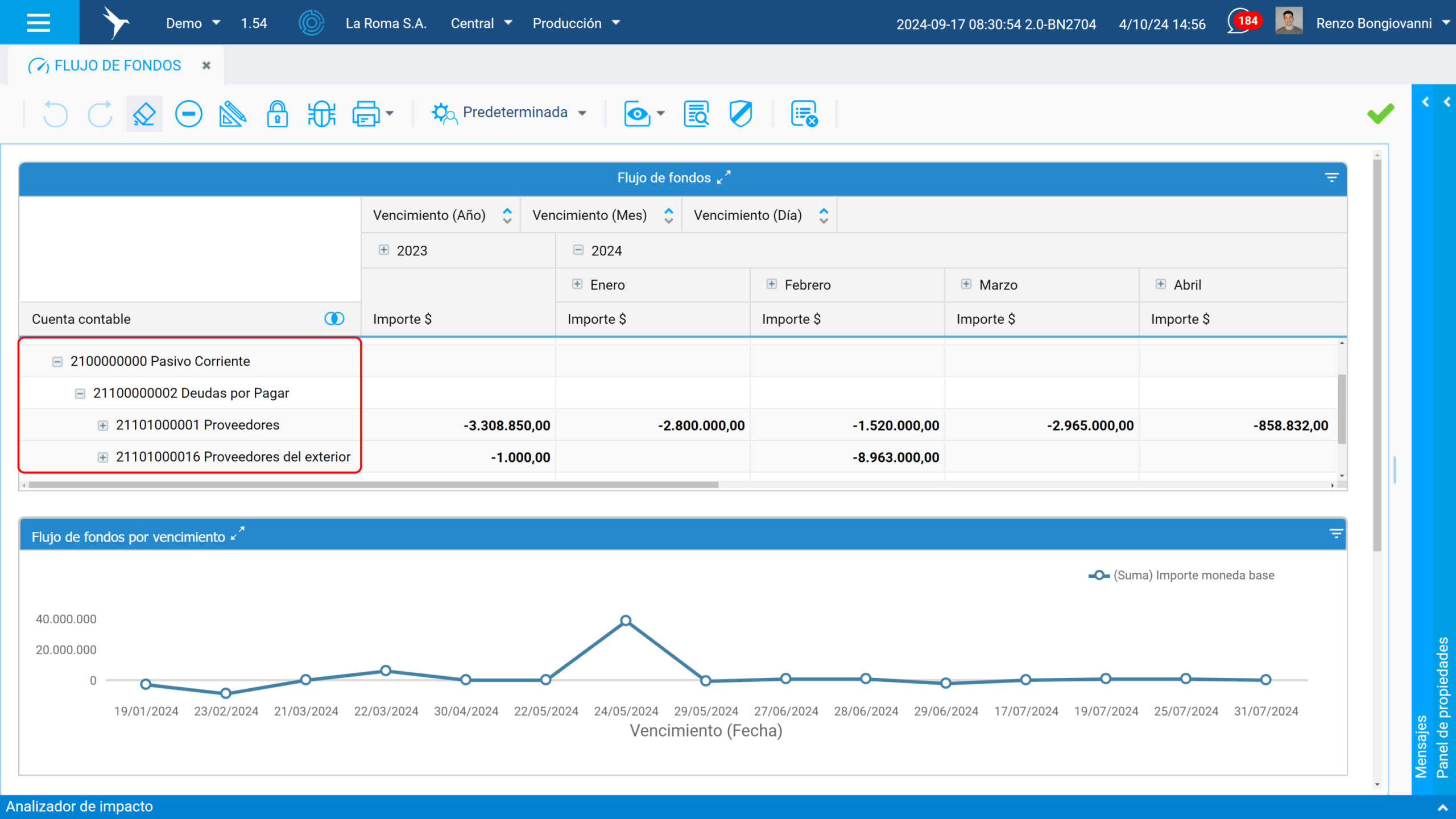Viewport: 1456px width, 819px height.
Task: Open the eye options dropdown arrow
Action: pos(660,113)
